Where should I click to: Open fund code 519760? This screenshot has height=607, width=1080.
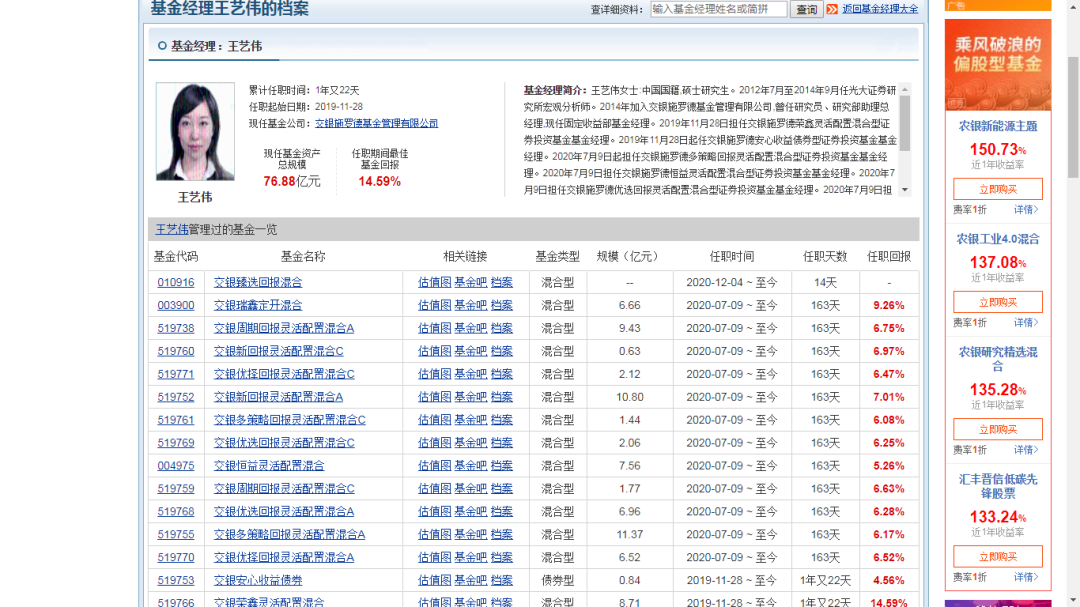point(176,351)
